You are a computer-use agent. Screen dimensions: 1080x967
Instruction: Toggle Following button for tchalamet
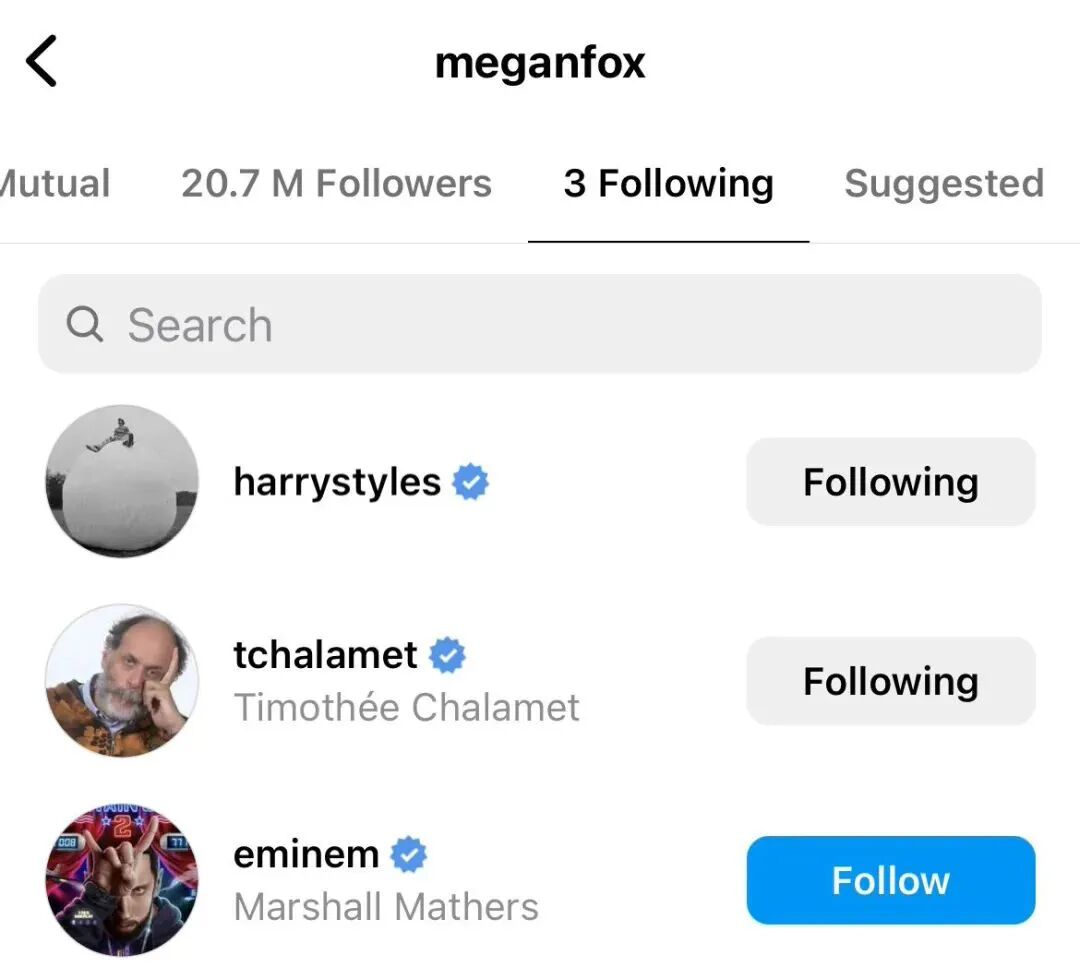click(890, 681)
